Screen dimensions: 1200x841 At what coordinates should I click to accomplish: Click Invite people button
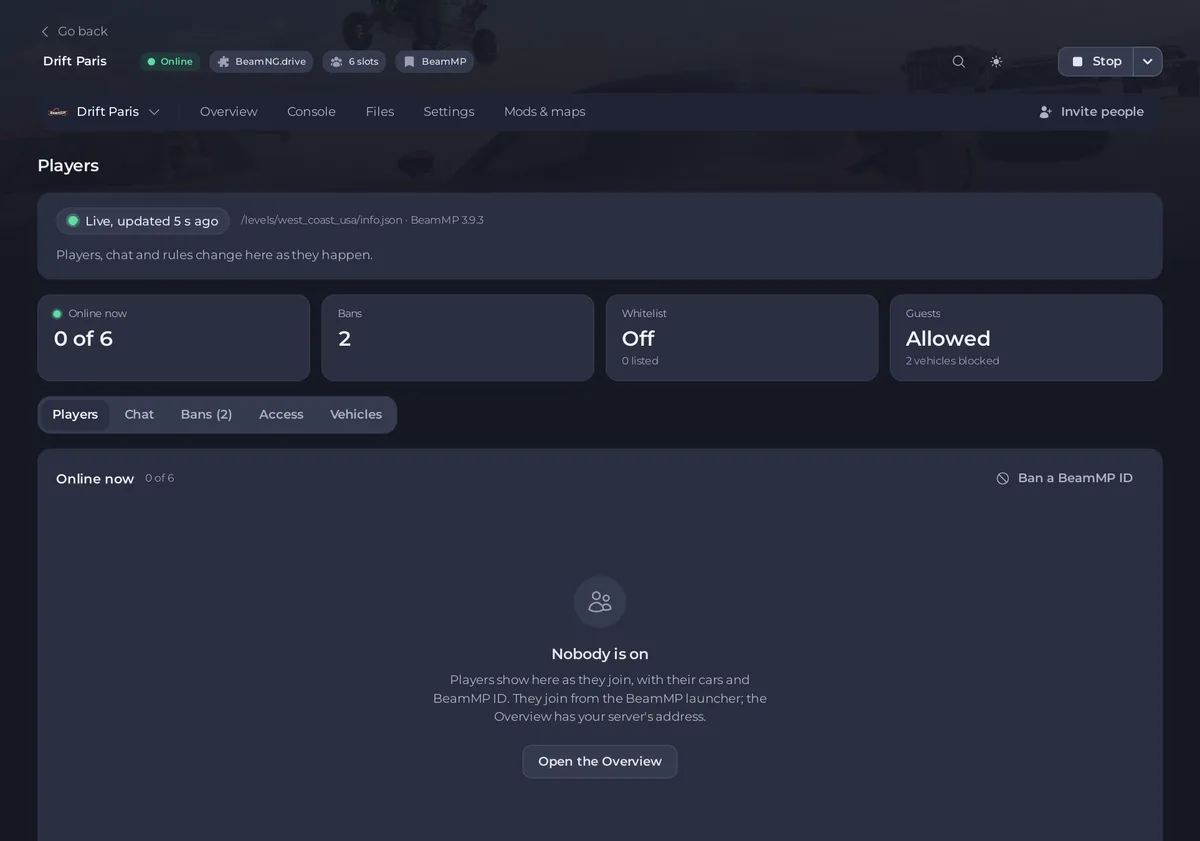tap(1091, 112)
